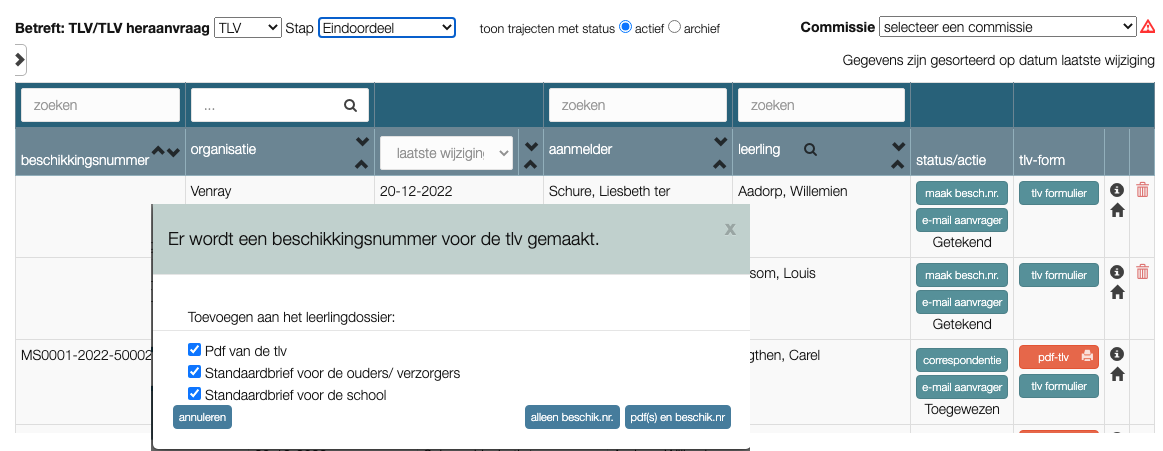Image resolution: width=1163 pixels, height=451 pixels.
Task: Click the info icon in Willemien Aadorp's row
Action: point(1117,190)
